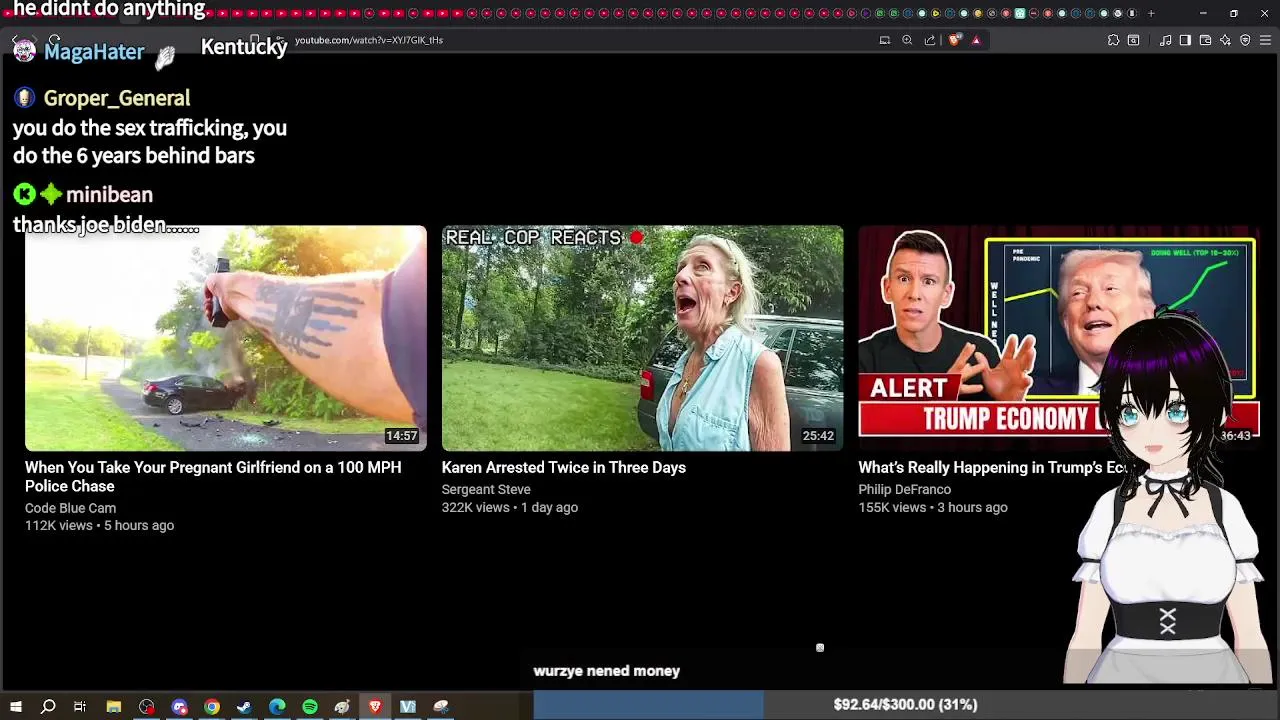Image resolution: width=1280 pixels, height=720 pixels.
Task: Click the '322K views • 1 day ago' text
Action: point(510,507)
